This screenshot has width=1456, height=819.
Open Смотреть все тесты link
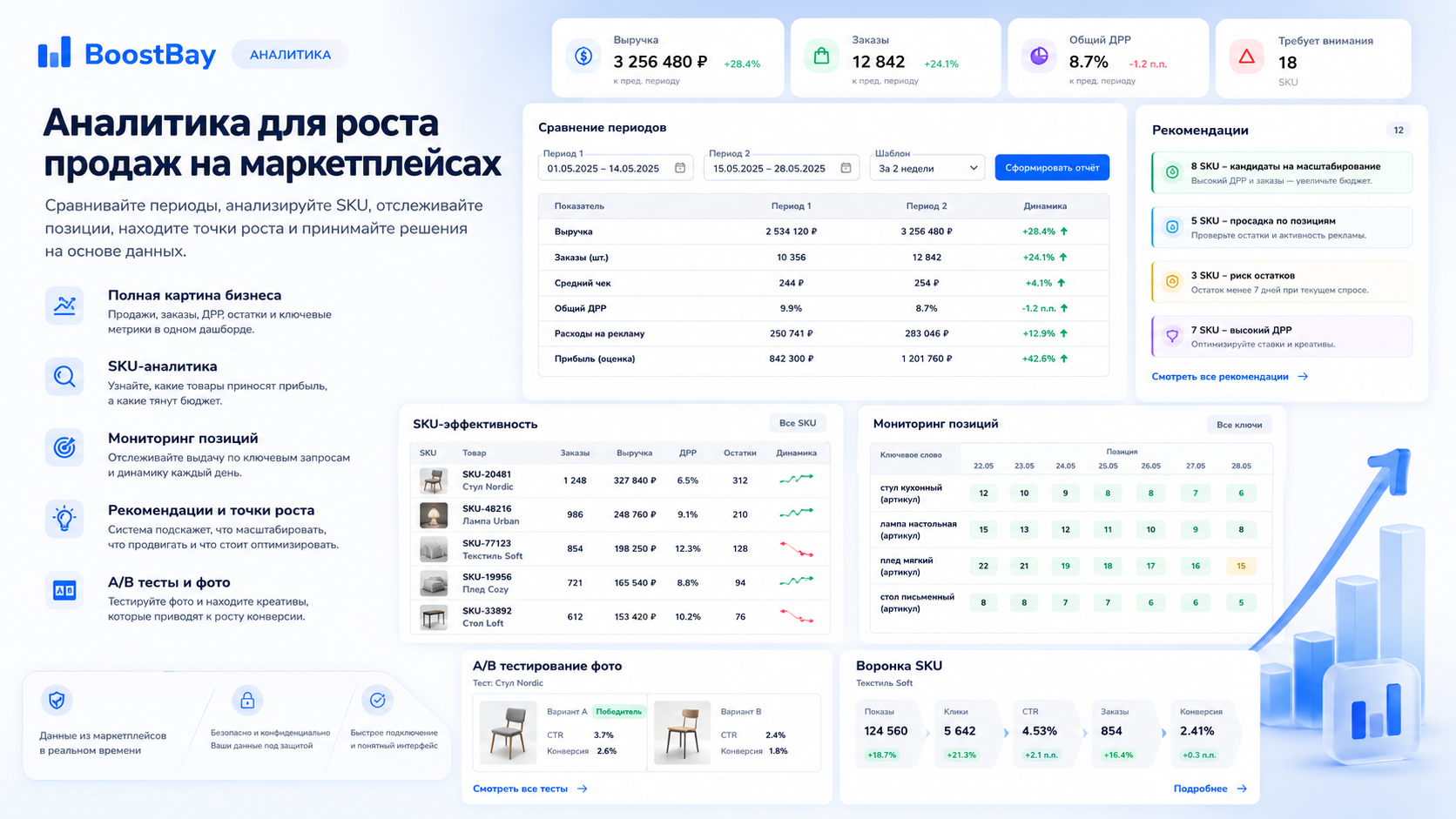[x=520, y=789]
